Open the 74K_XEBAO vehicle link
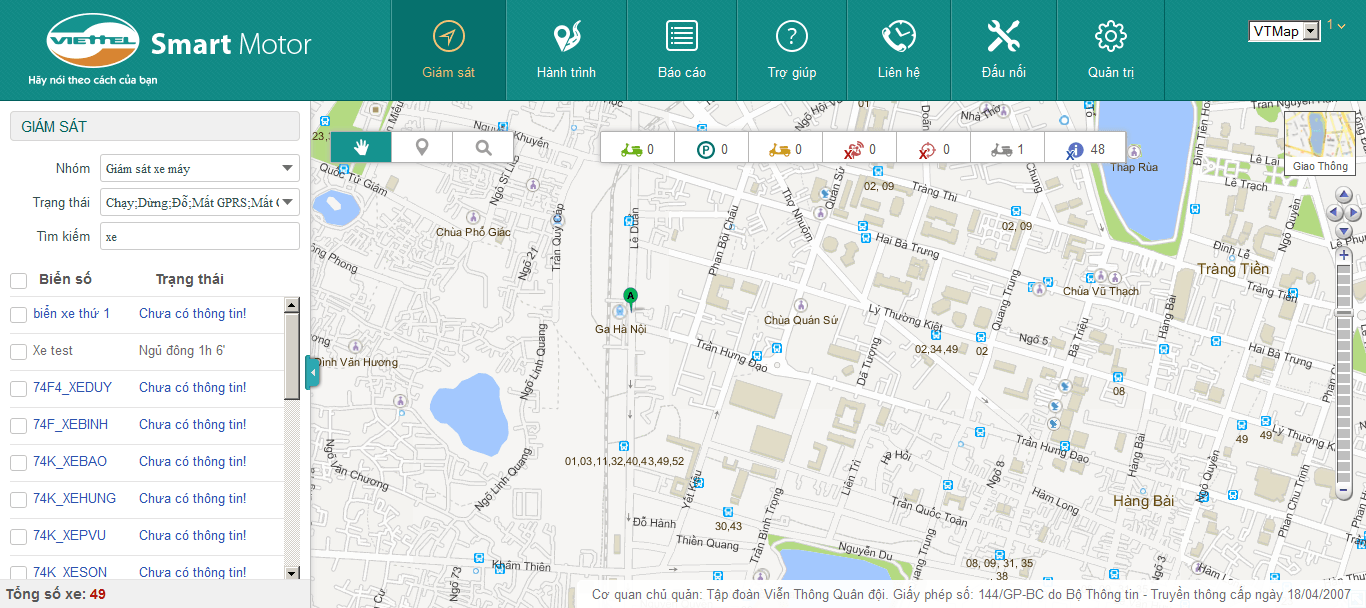Image resolution: width=1366 pixels, height=608 pixels. point(70,462)
